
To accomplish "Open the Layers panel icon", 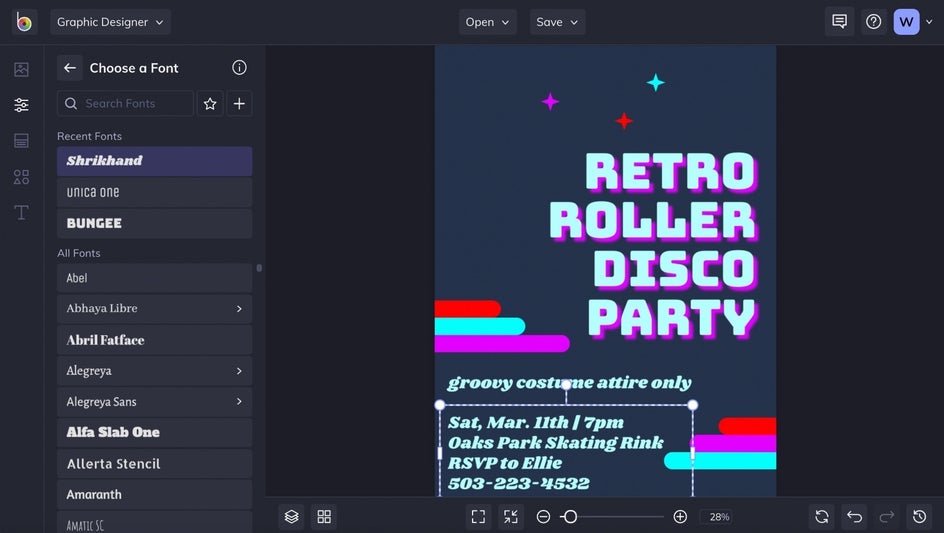I will point(292,516).
